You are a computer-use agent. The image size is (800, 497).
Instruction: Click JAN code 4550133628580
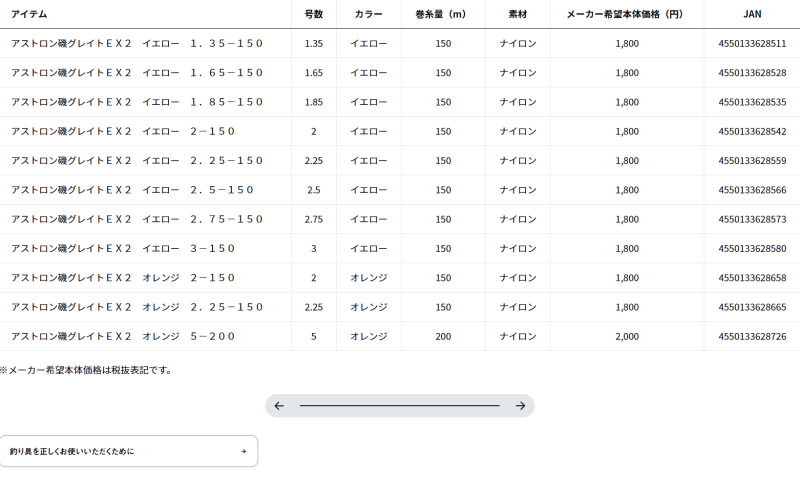[752, 248]
